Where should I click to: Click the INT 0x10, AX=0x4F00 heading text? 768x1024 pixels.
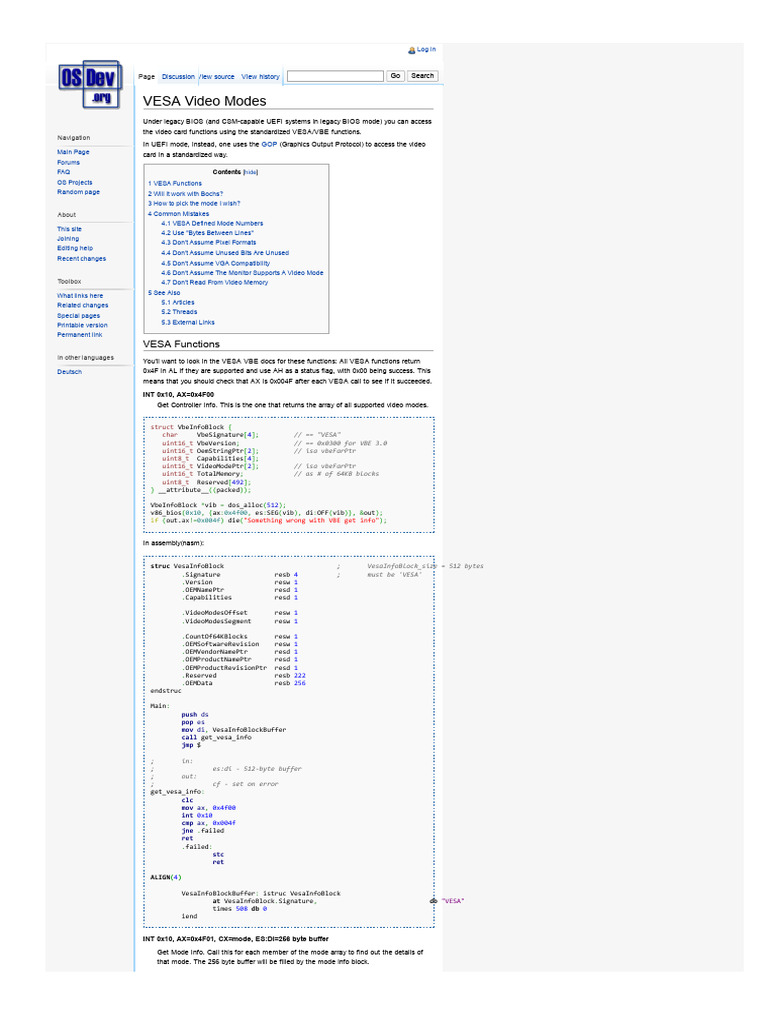[x=178, y=395]
